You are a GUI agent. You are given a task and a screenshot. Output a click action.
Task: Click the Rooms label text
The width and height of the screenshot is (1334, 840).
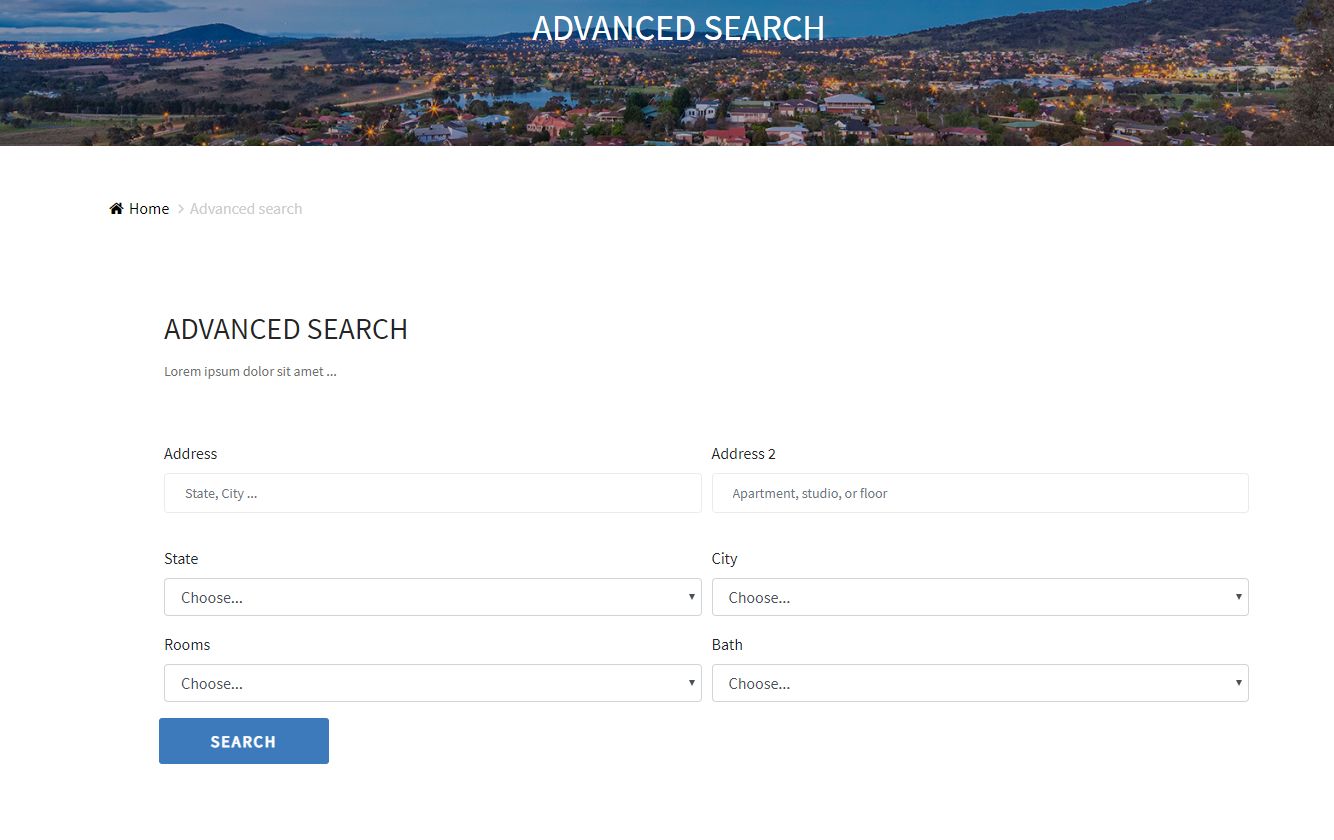point(187,645)
